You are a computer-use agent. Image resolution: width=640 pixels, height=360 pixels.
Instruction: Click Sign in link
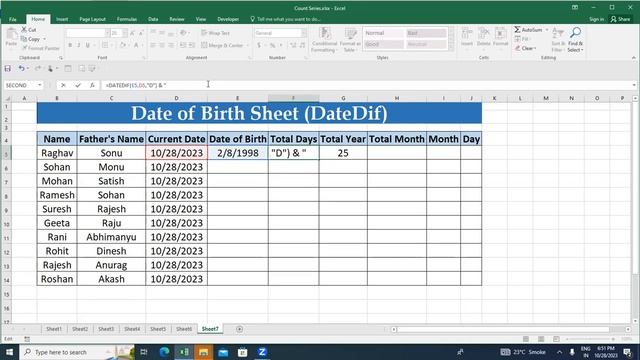coord(596,19)
